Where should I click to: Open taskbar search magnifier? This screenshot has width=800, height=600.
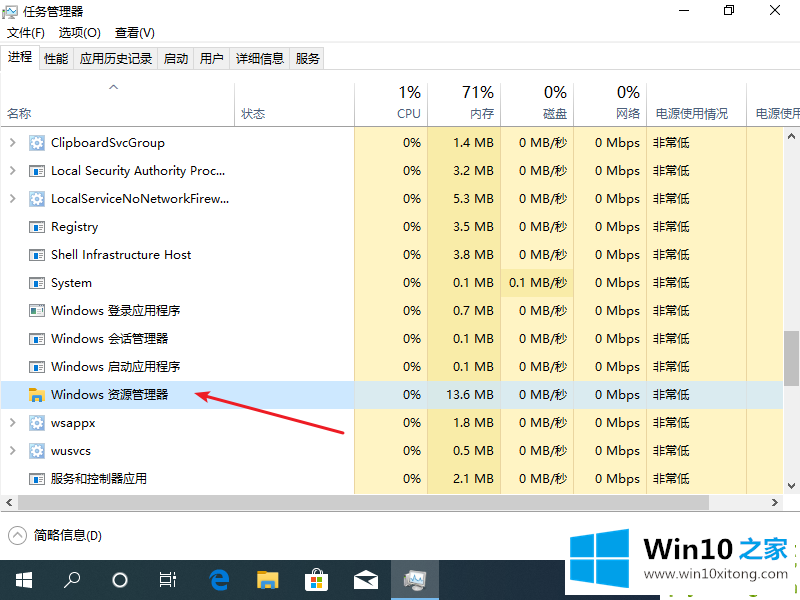pos(71,580)
